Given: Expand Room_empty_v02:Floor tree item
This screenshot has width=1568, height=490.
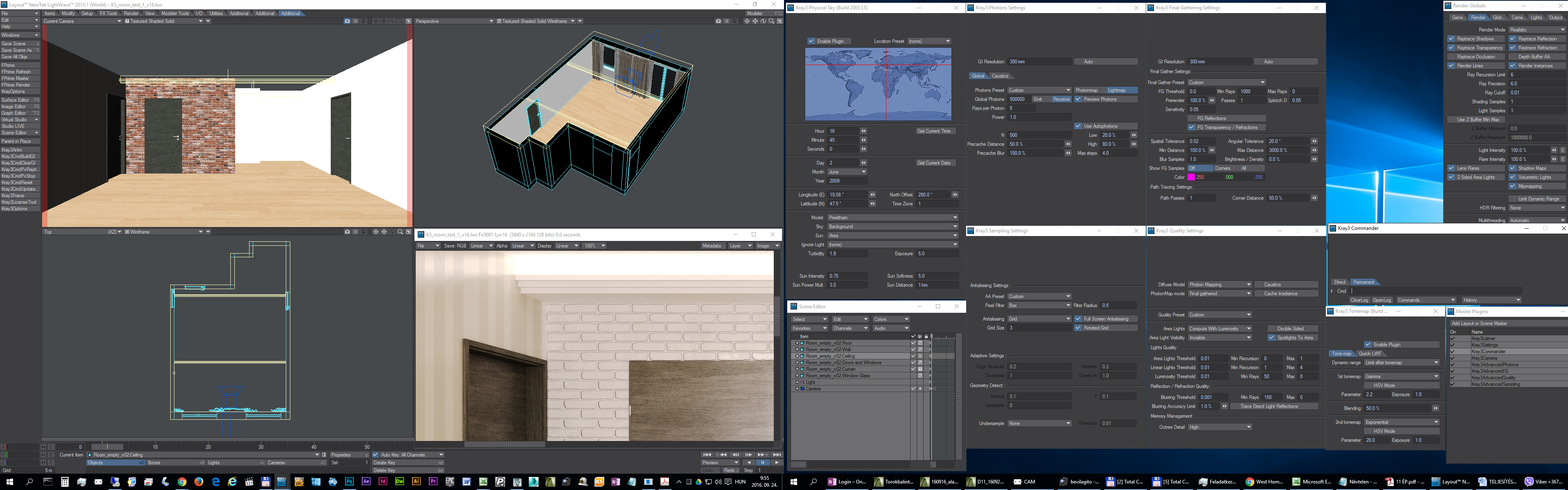Looking at the screenshot, I should (x=797, y=343).
